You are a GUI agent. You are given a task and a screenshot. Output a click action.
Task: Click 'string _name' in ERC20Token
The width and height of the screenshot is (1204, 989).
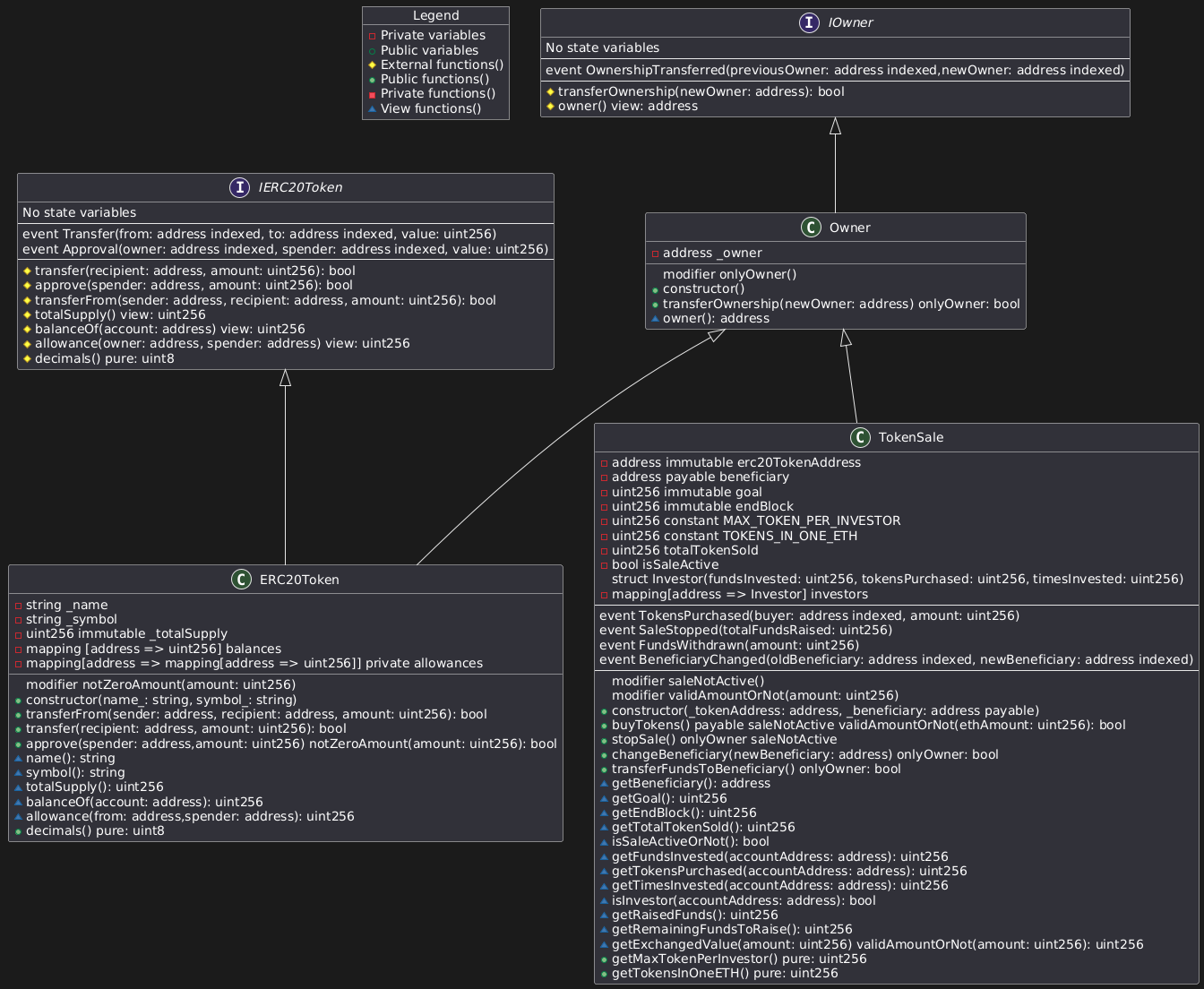(66, 605)
